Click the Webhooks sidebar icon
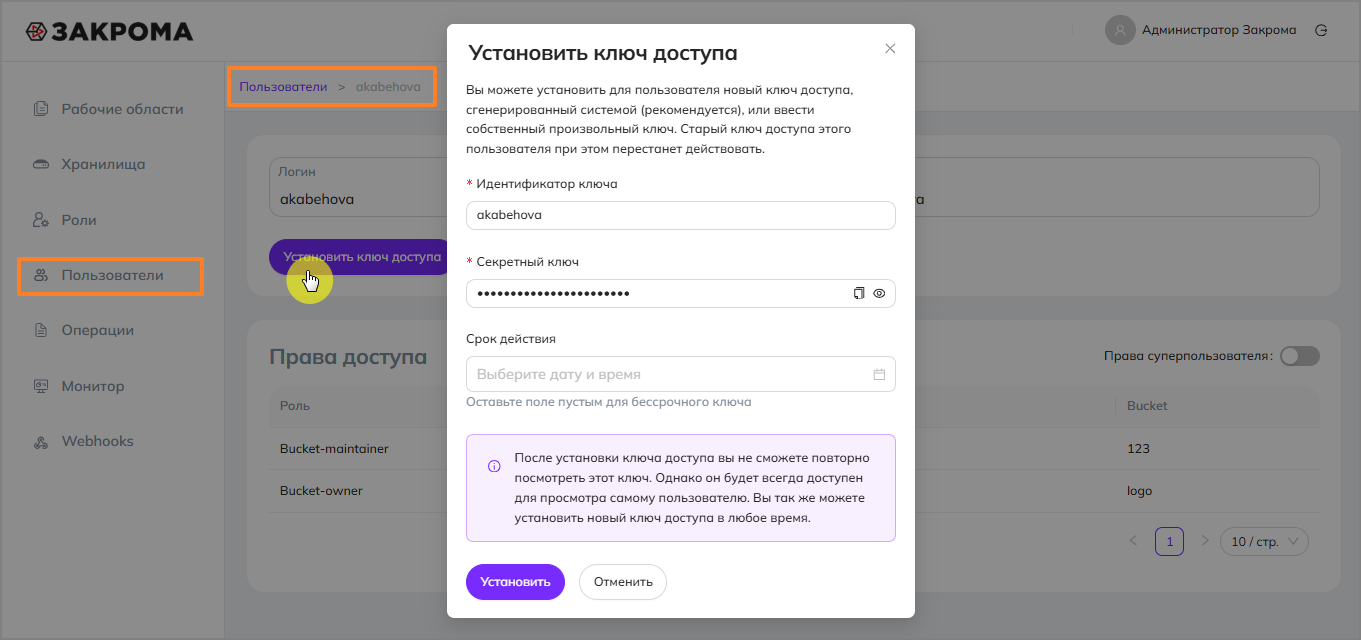The width and height of the screenshot is (1361, 640). coord(41,441)
